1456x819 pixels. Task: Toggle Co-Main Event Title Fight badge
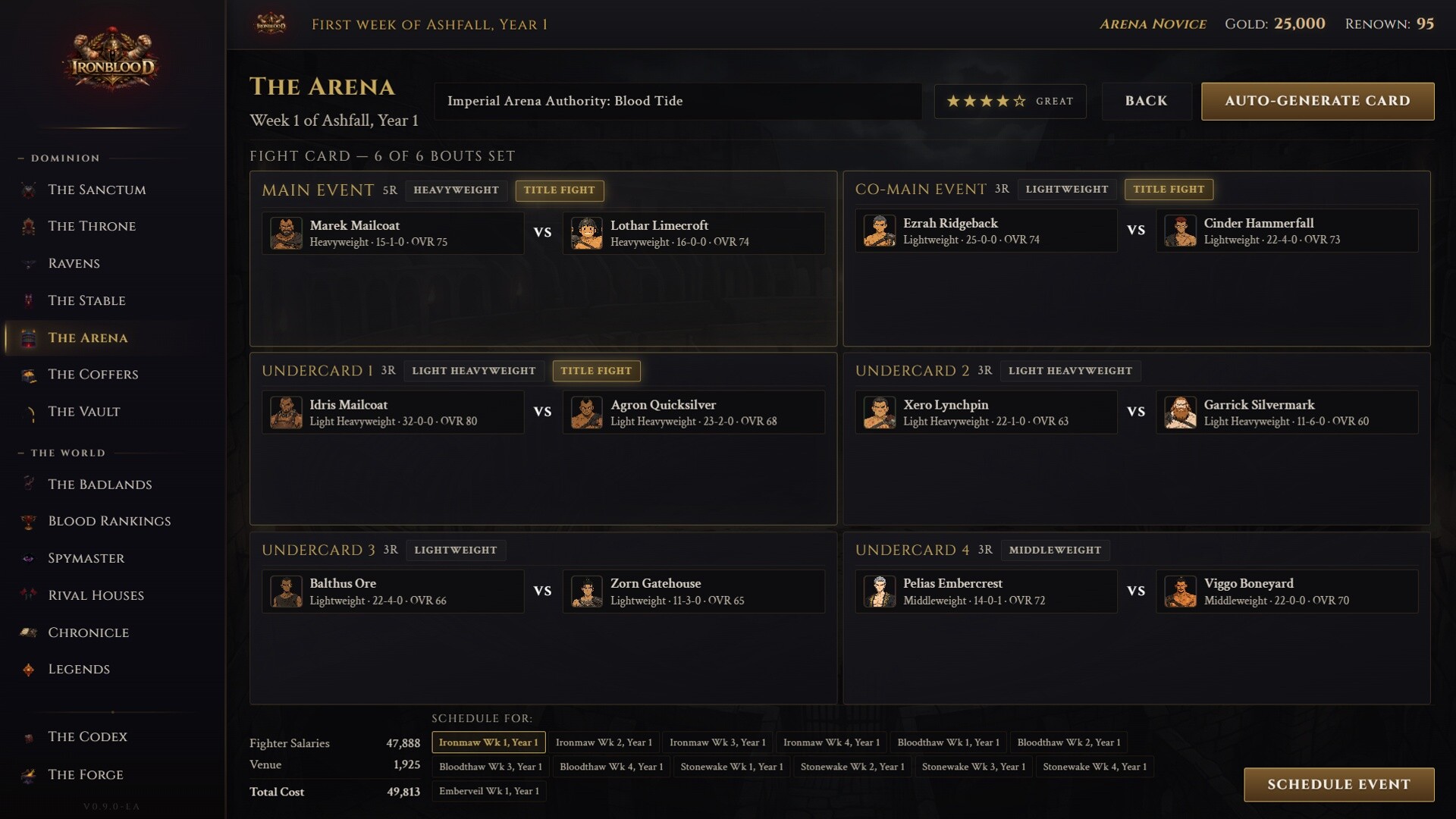click(x=1168, y=190)
